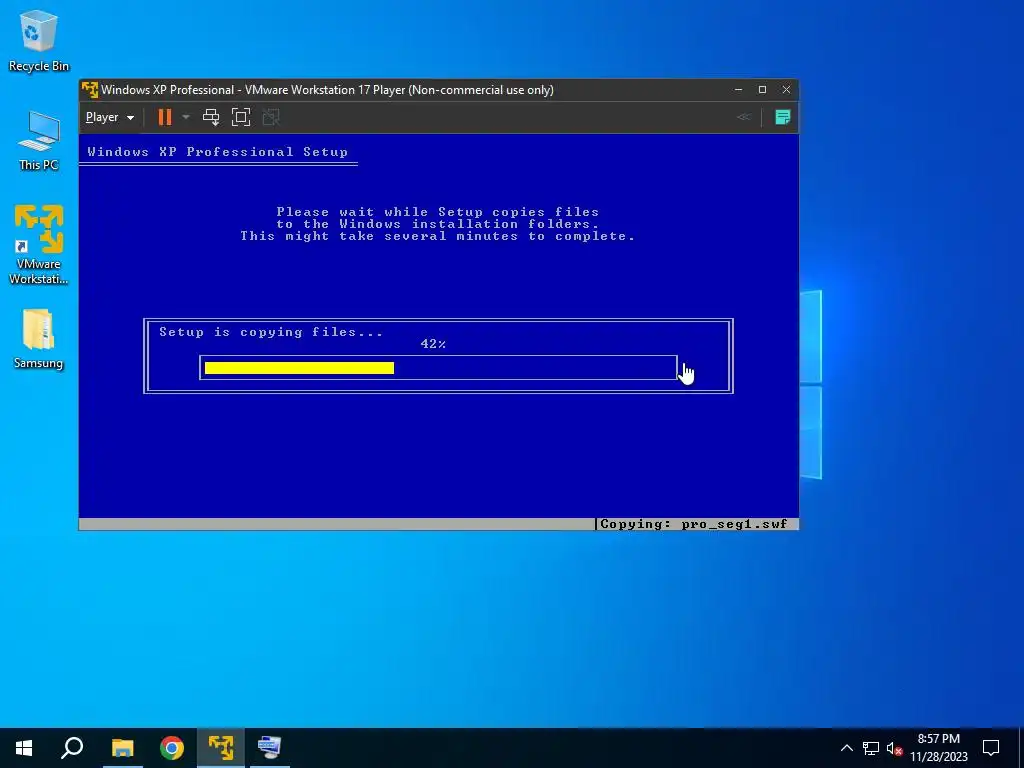Click the VMware Player taskbar button
Viewport: 1024px width, 768px height.
click(x=221, y=748)
